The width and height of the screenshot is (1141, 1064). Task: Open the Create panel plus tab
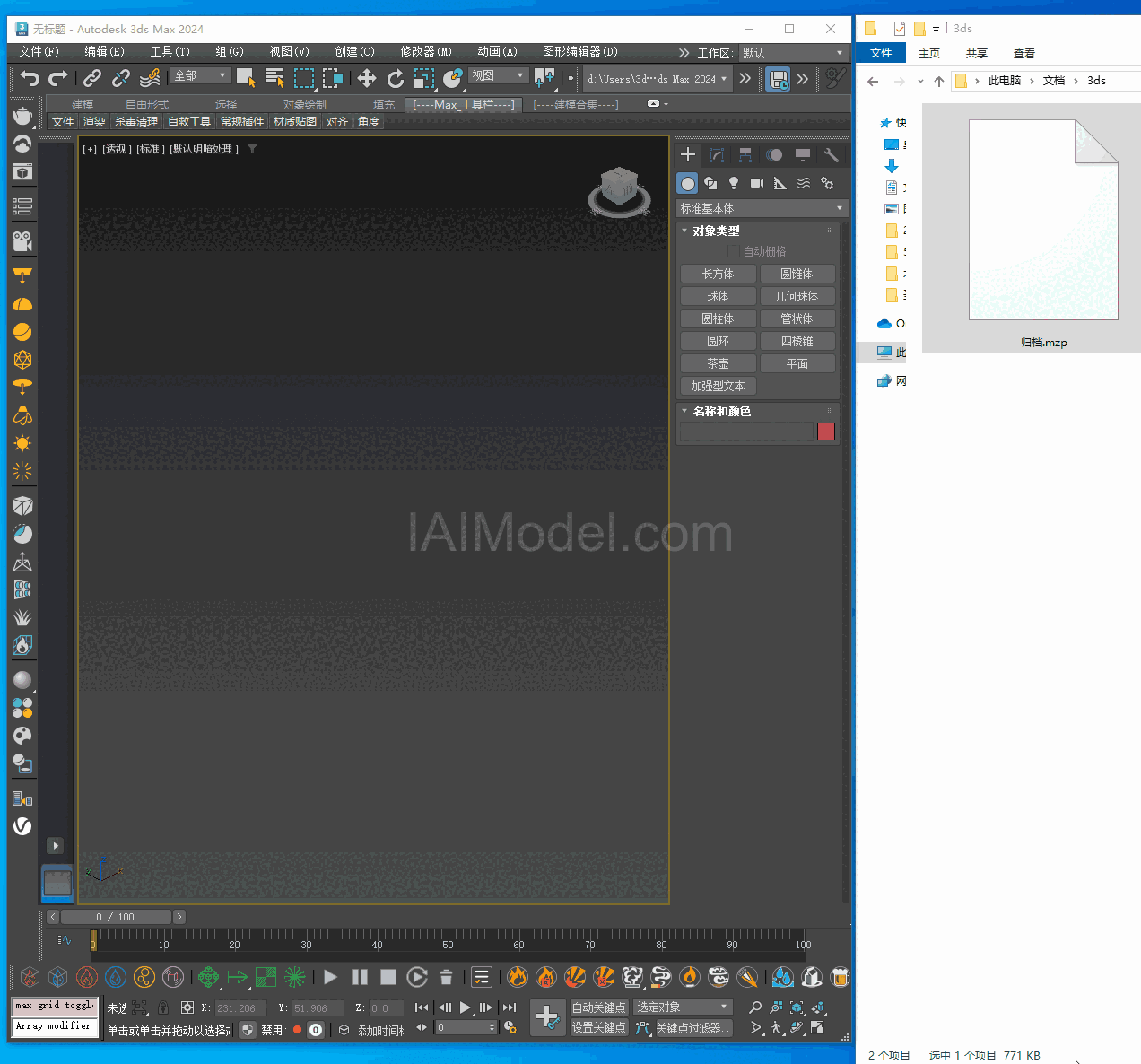click(x=688, y=154)
